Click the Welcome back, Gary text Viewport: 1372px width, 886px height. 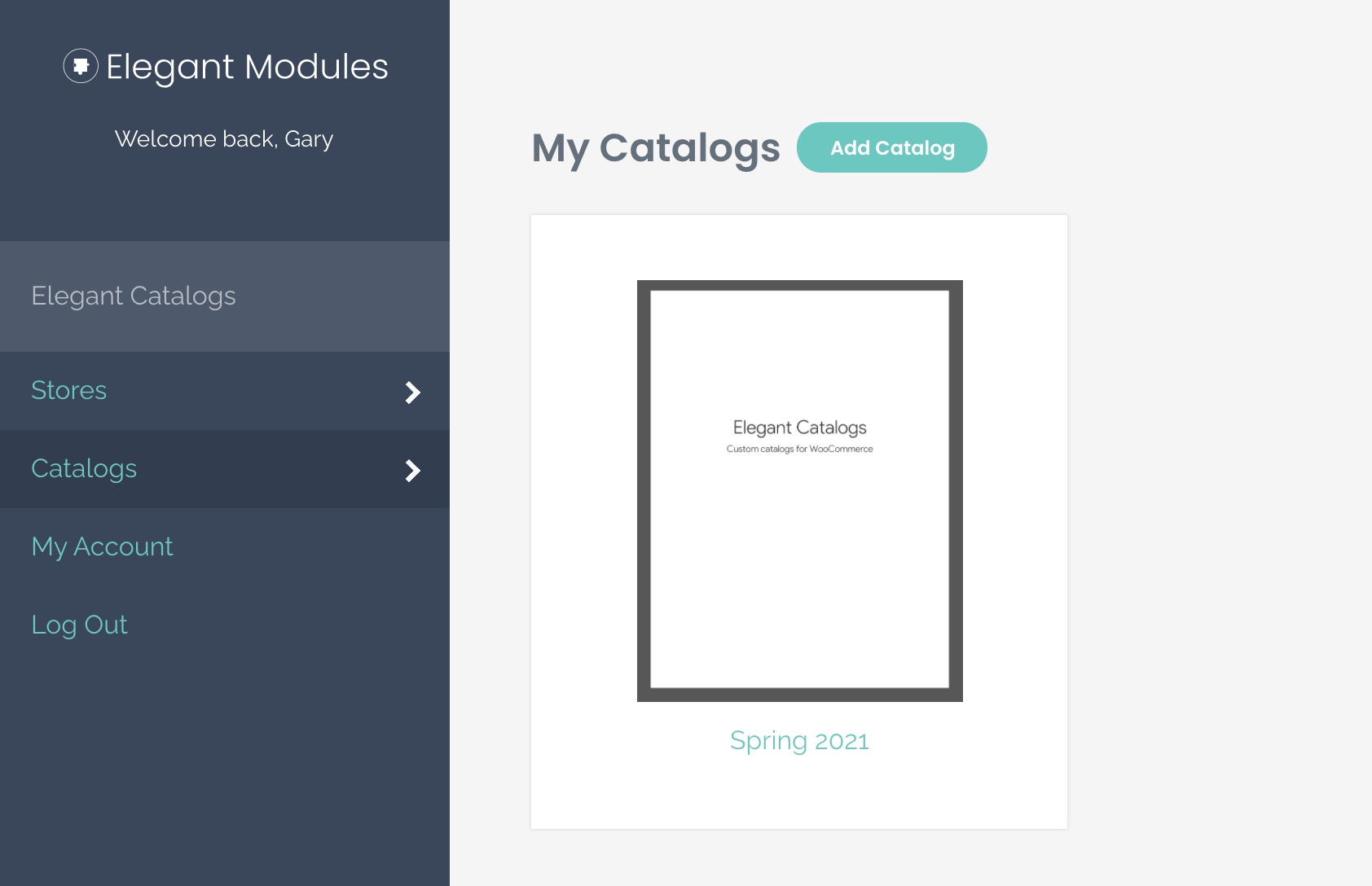[x=224, y=139]
